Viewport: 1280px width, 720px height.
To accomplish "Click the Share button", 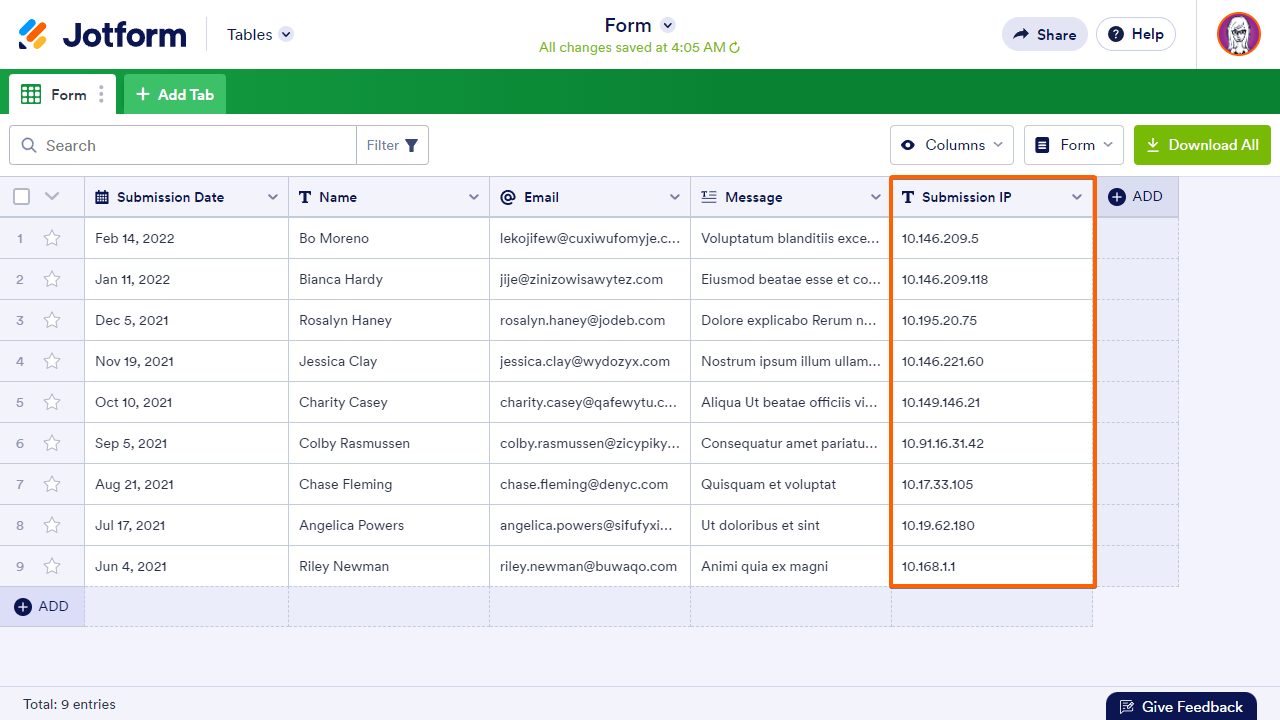I will click(1044, 34).
